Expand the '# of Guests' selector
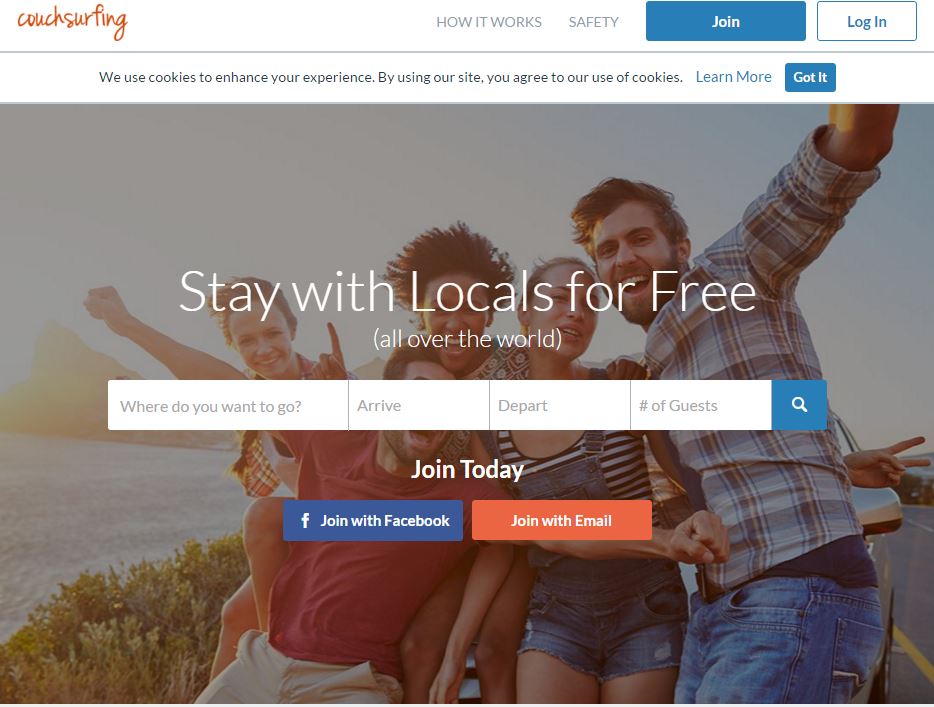Viewport: 934px width, 707px height. (x=701, y=405)
